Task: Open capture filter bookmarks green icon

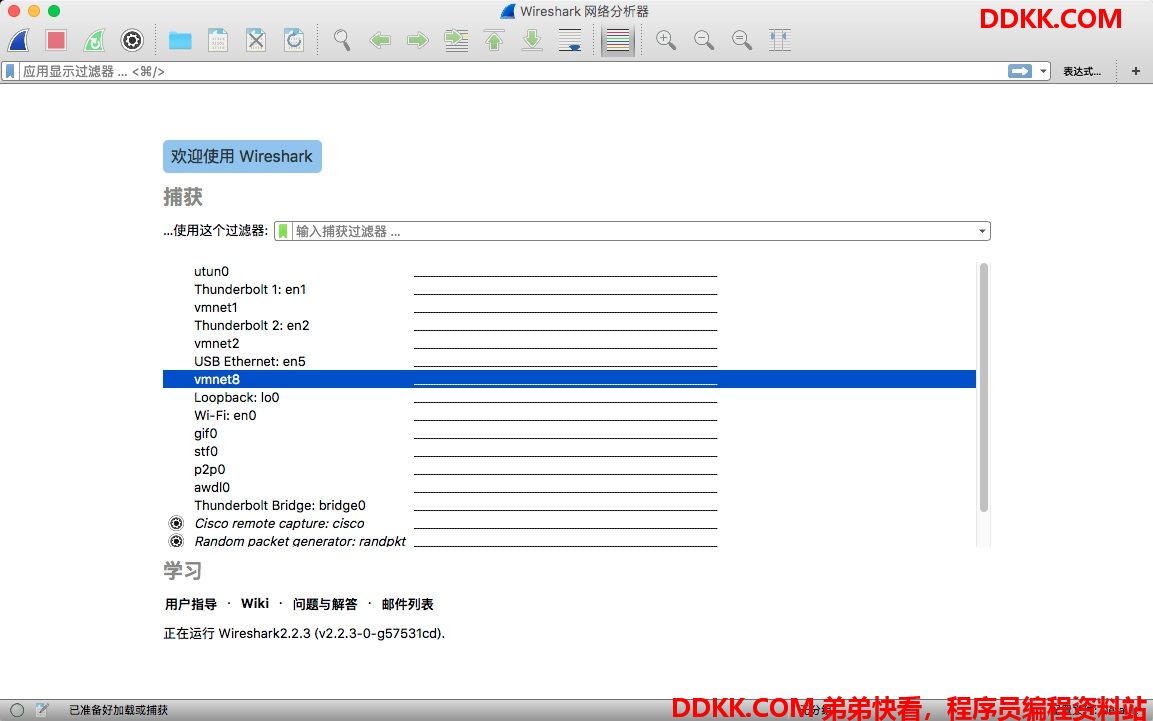Action: point(283,232)
